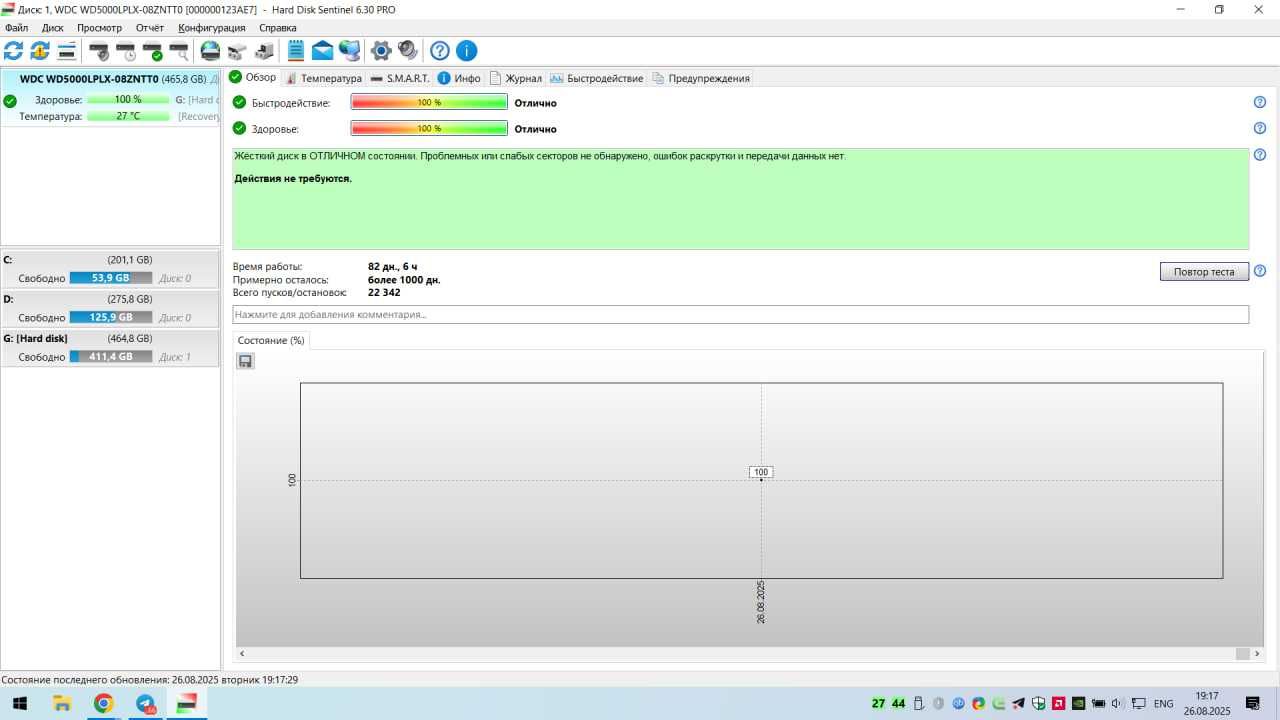Click the disk with shield toolbar icon
The image size is (1280, 720).
point(99,51)
